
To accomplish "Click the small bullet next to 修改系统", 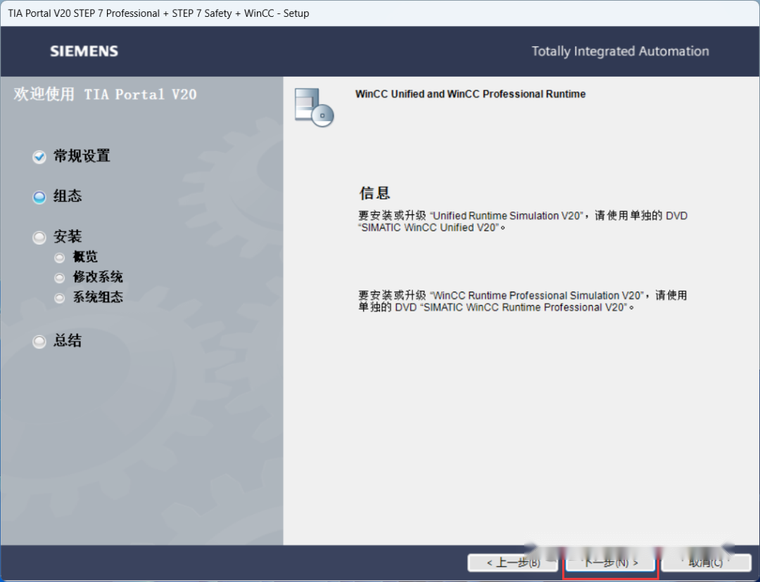I will (x=60, y=278).
